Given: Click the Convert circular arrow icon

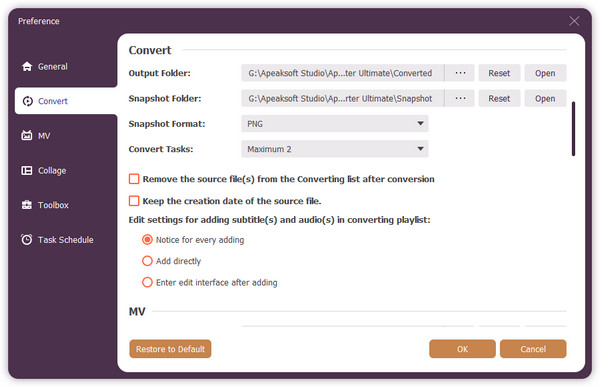Looking at the screenshot, I should click(x=28, y=101).
